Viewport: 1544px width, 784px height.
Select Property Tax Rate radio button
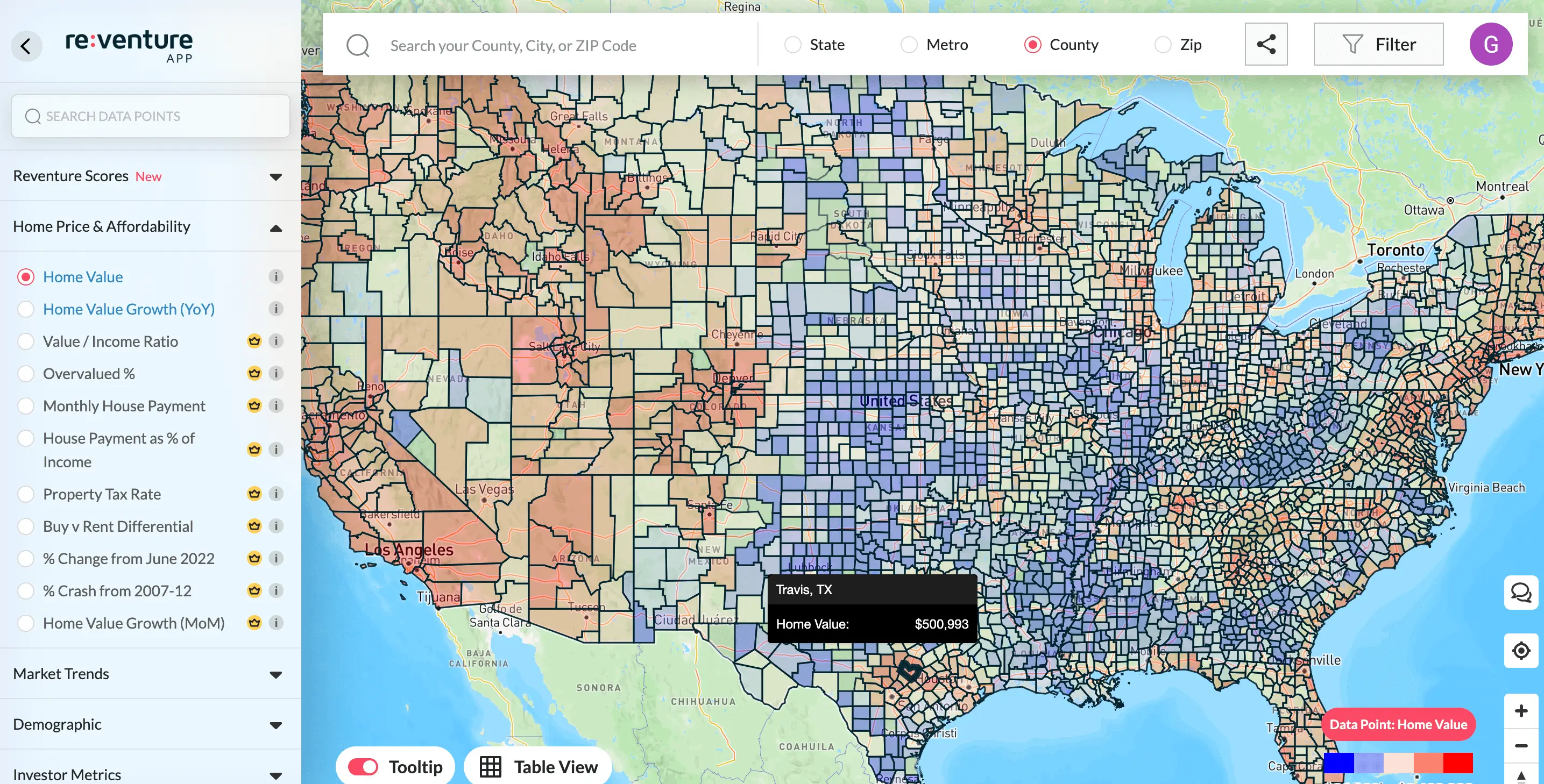coord(26,494)
